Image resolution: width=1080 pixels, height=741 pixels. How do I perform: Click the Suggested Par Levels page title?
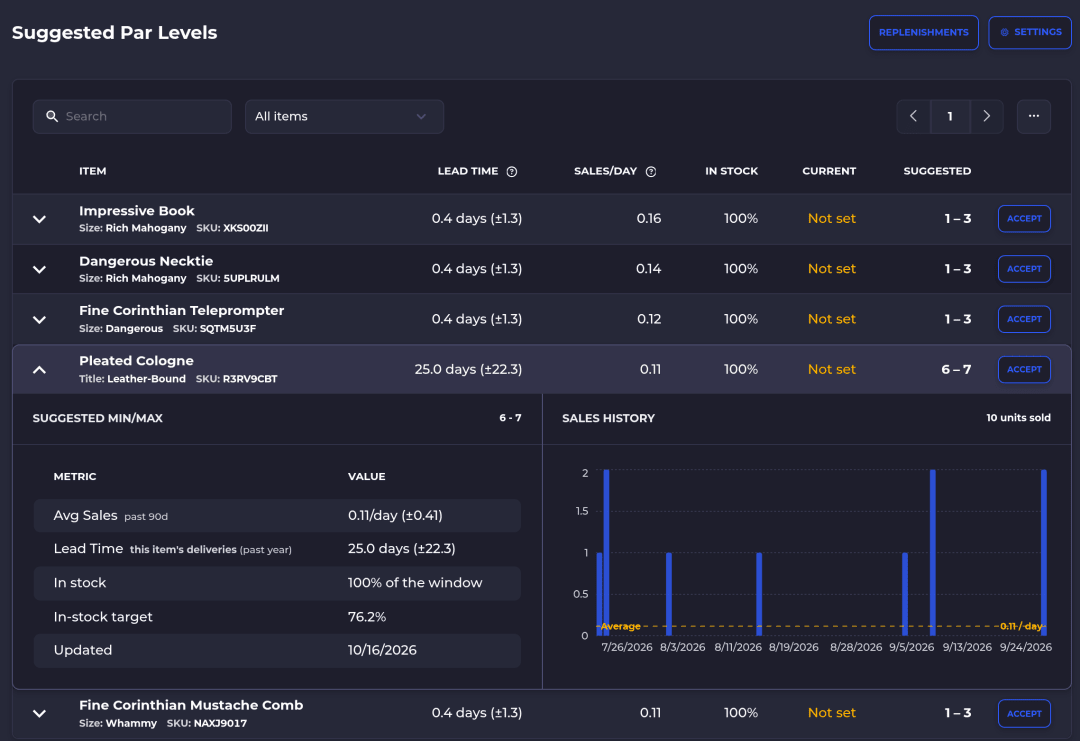pyautogui.click(x=114, y=33)
